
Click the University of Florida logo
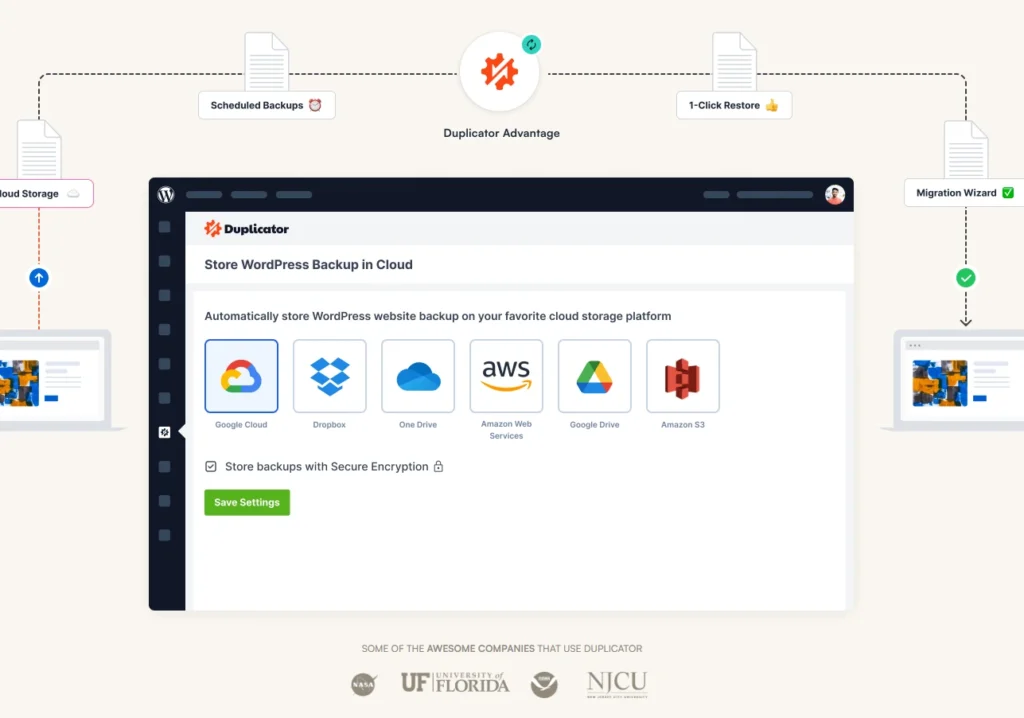click(455, 682)
